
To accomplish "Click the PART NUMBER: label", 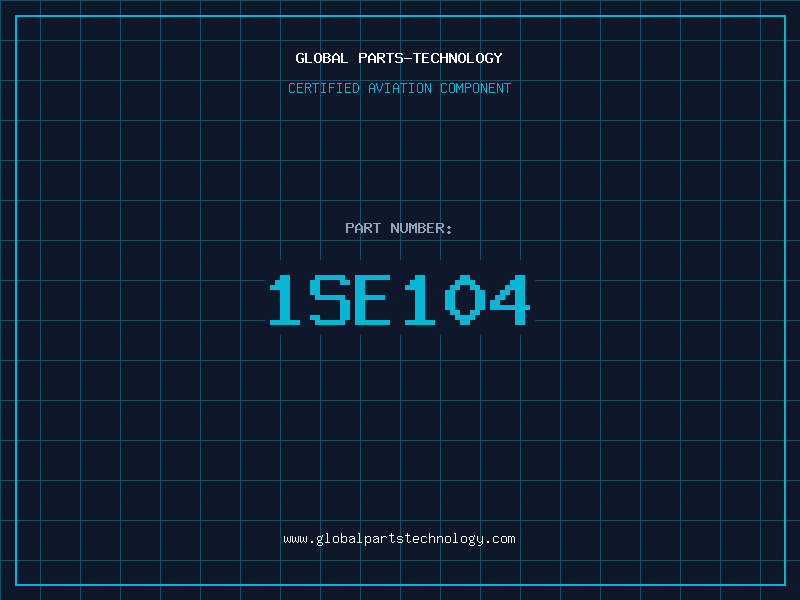I will pyautogui.click(x=399, y=229).
